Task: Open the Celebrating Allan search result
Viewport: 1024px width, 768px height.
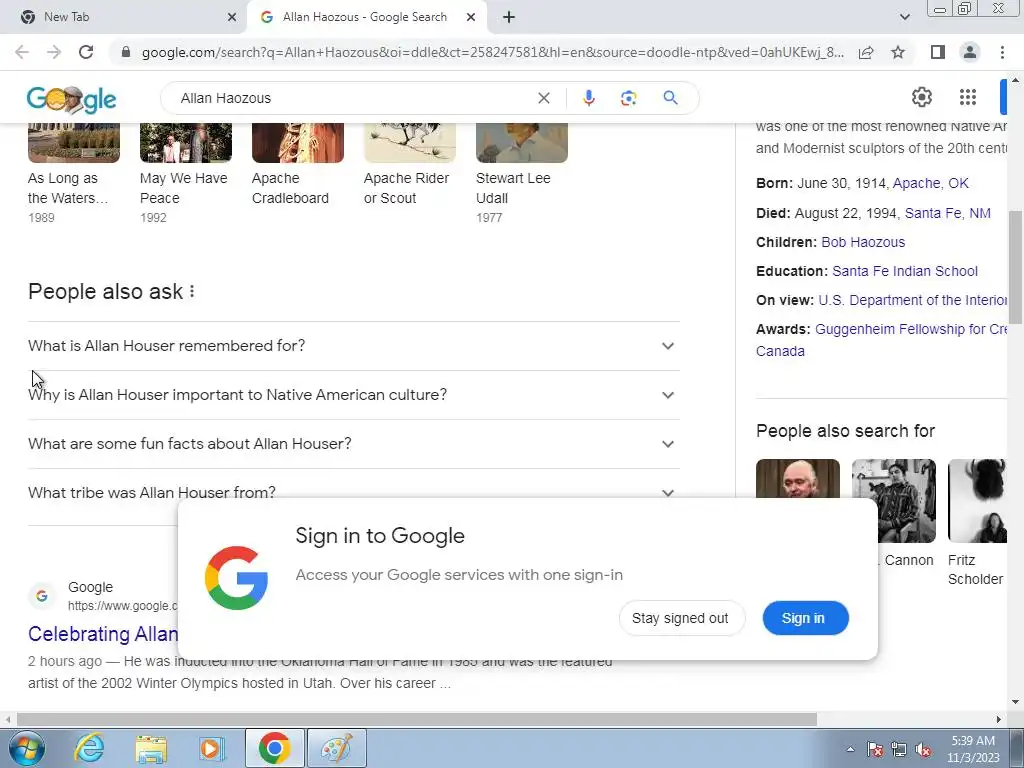Action: (x=103, y=633)
